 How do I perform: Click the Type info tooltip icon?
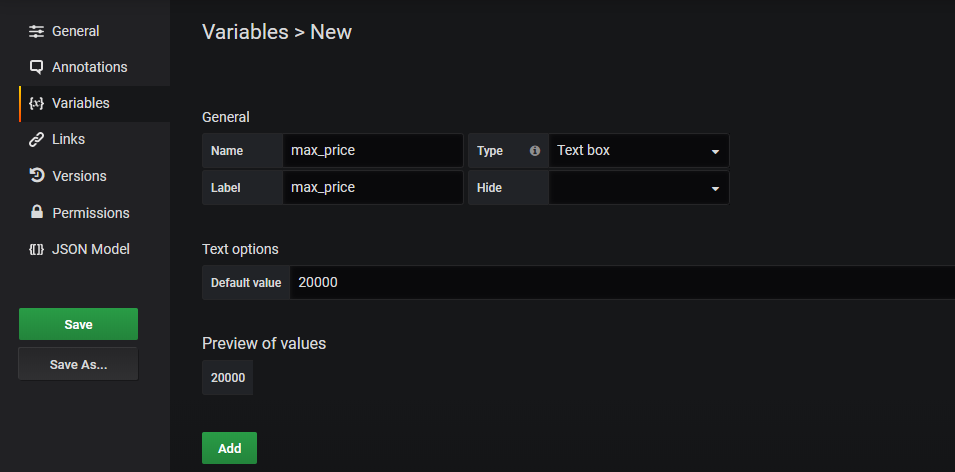(535, 150)
